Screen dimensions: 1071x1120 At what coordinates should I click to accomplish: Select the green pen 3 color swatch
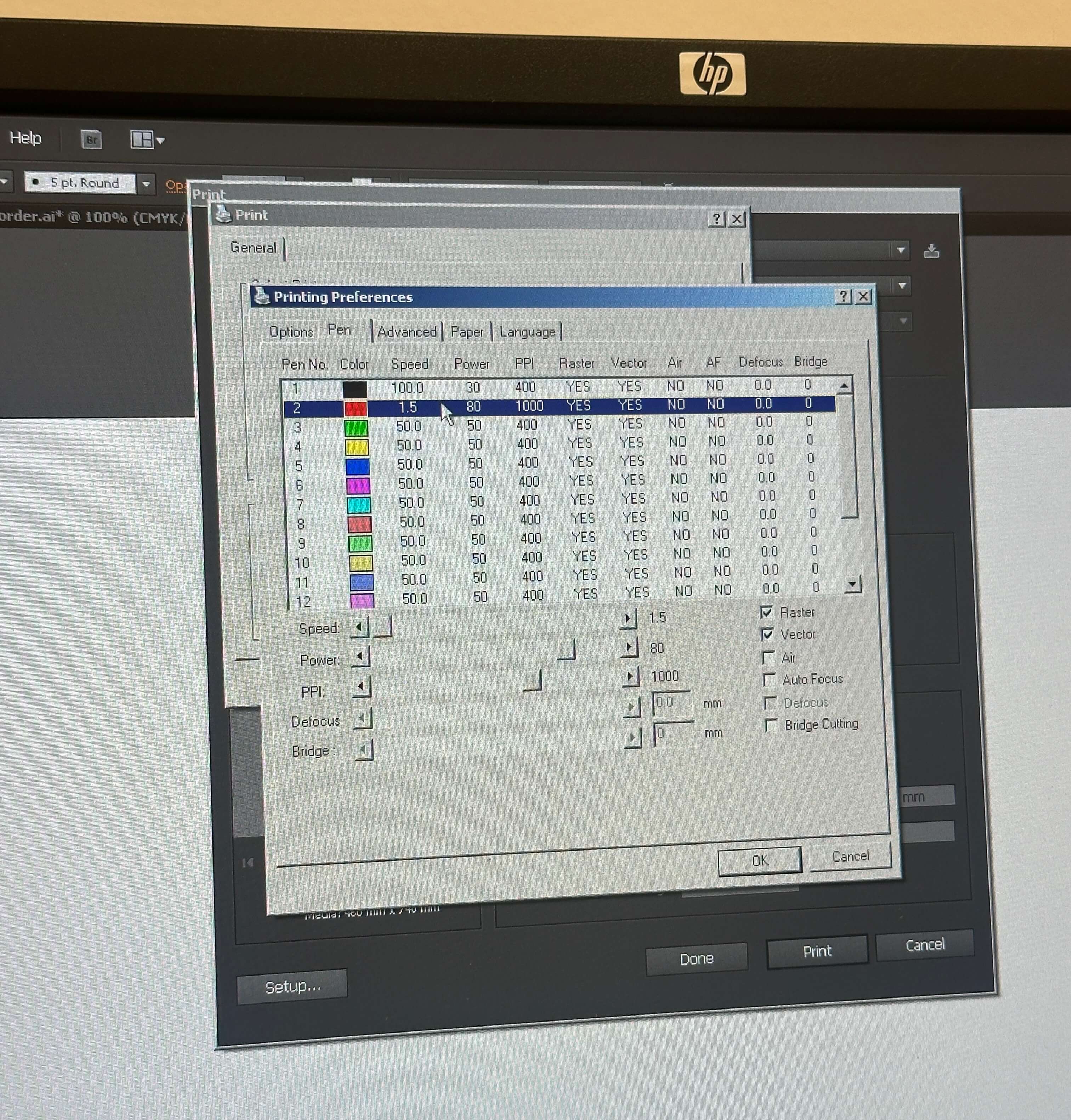point(357,427)
